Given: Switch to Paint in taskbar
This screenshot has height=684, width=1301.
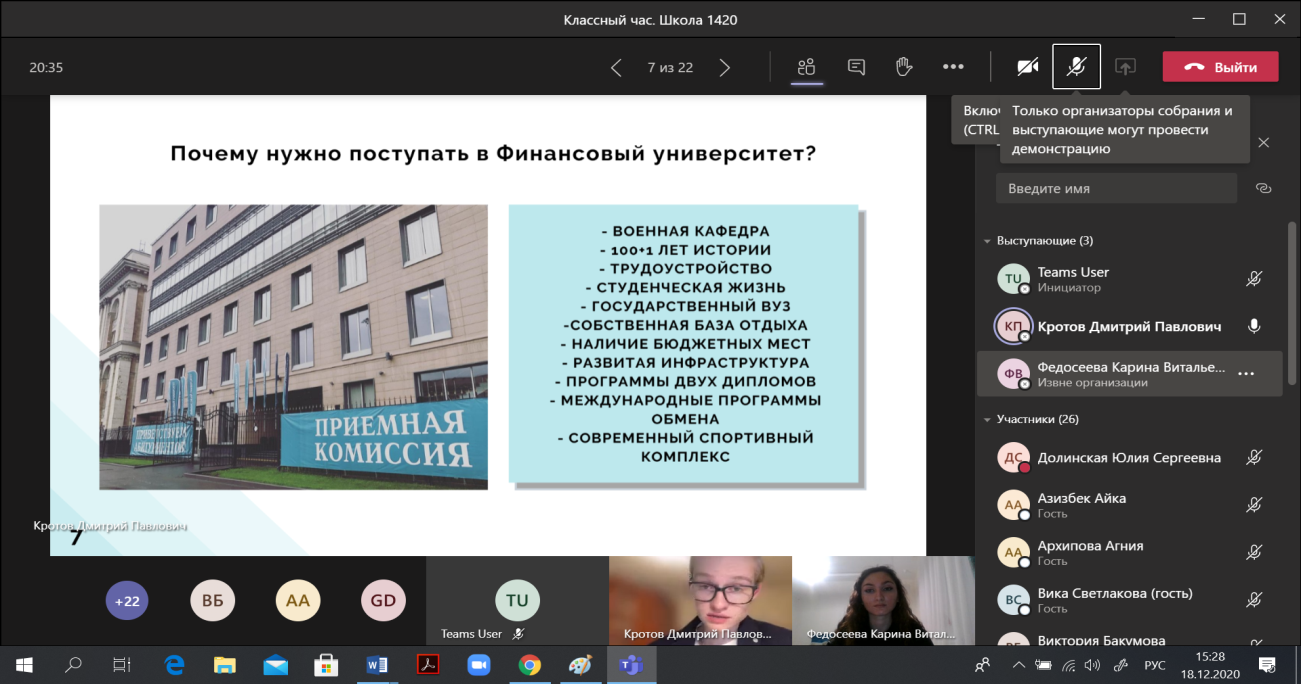Looking at the screenshot, I should (x=581, y=664).
